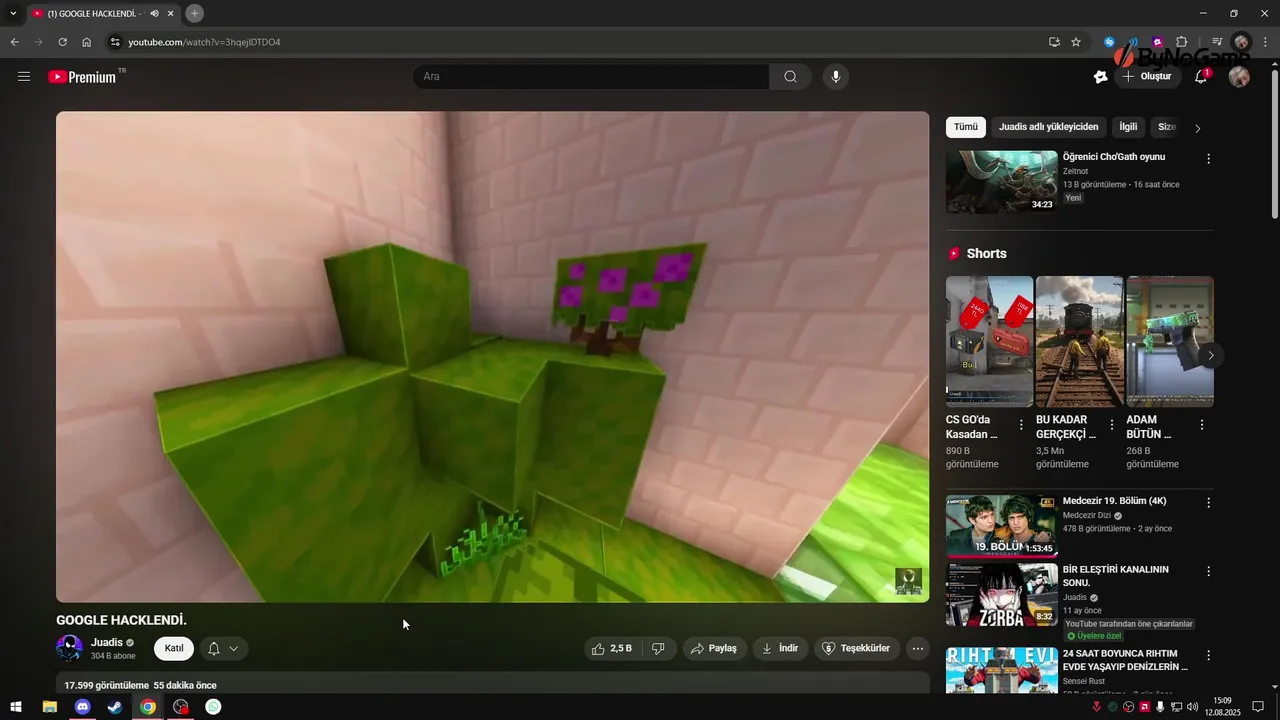Show more filter chips arrow
The height and width of the screenshot is (720, 1280).
(x=1198, y=128)
